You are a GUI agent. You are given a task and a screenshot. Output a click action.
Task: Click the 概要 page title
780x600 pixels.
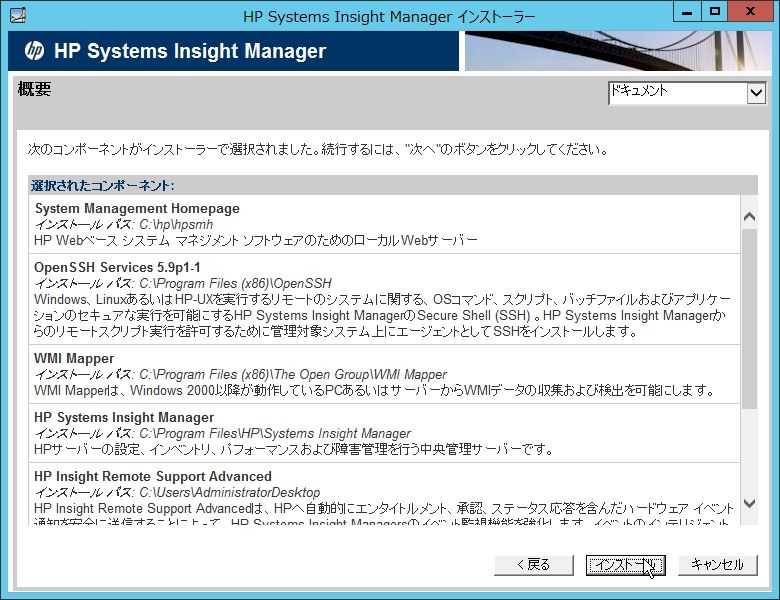point(34,89)
